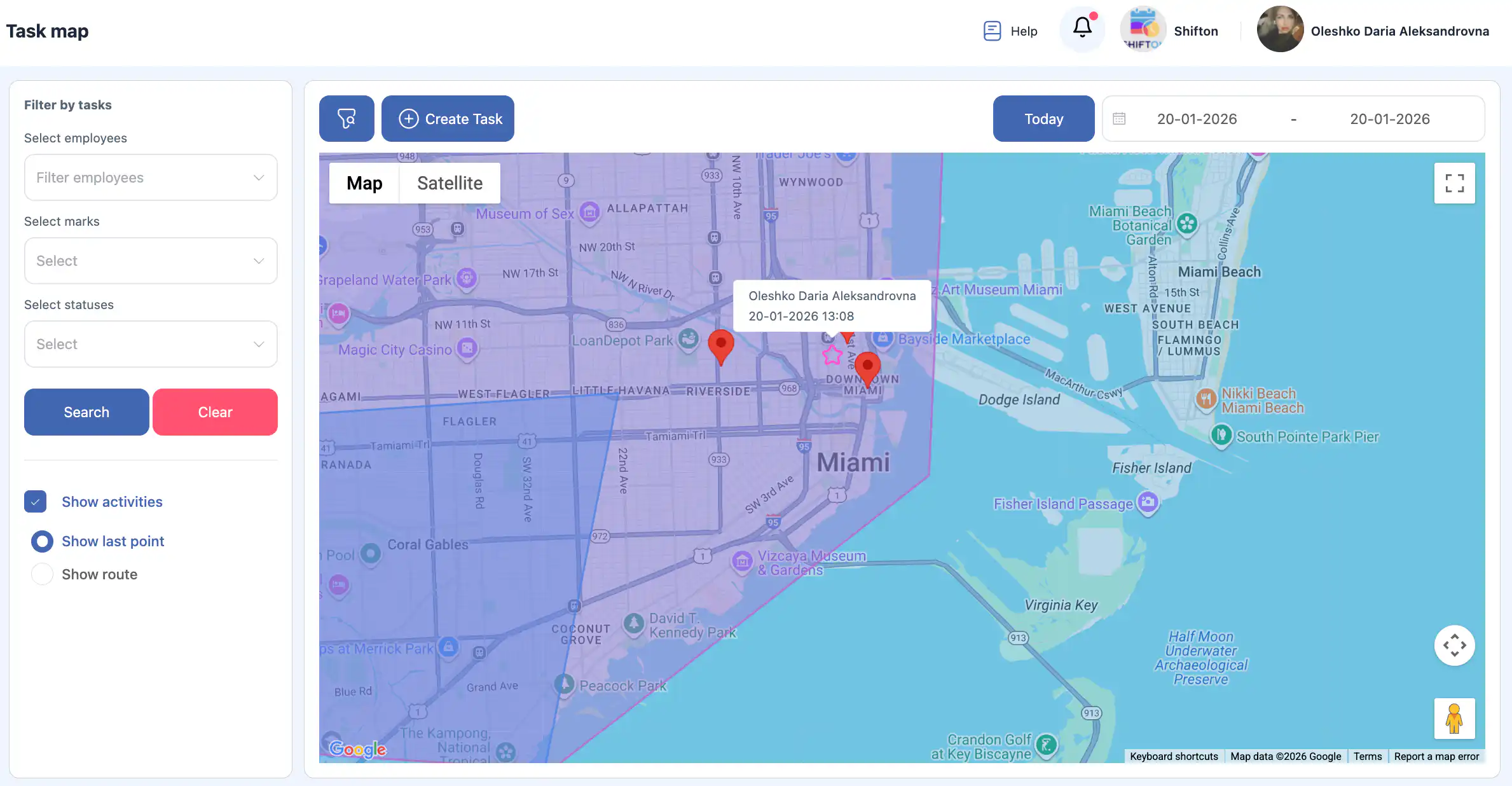
Task: Click the filter funnel icon button
Action: point(347,118)
